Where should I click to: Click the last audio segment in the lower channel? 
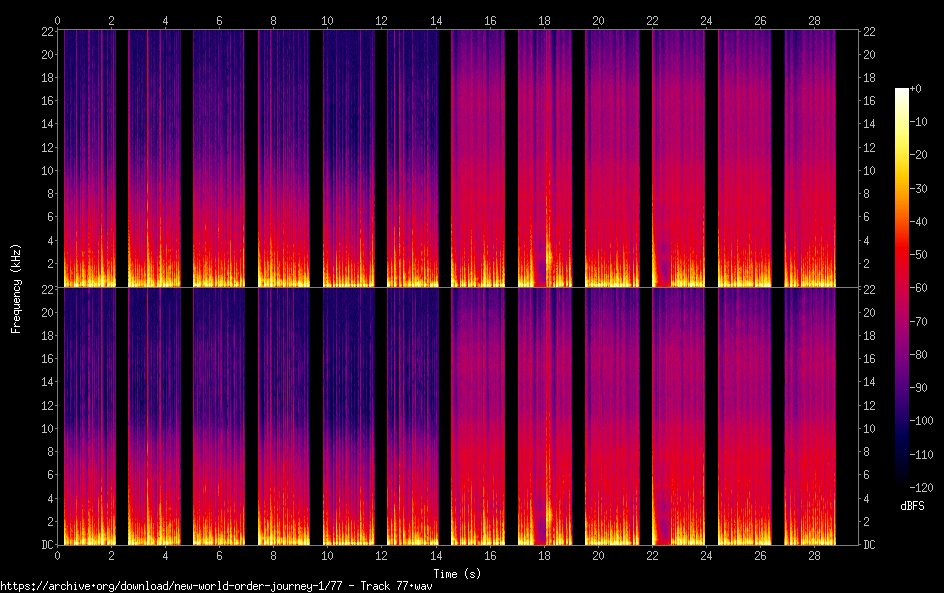tap(809, 416)
